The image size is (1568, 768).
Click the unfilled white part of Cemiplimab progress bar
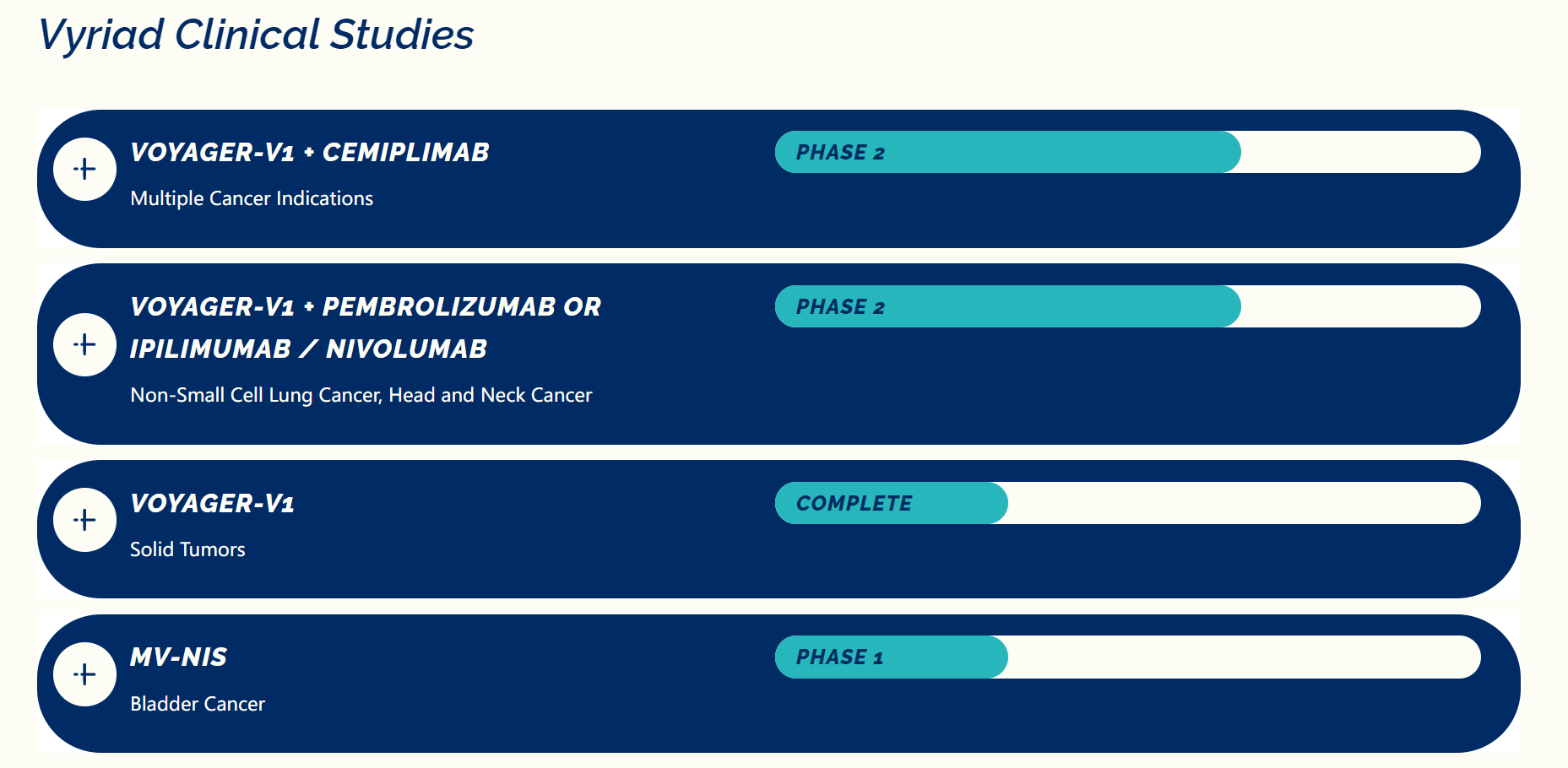[1359, 153]
